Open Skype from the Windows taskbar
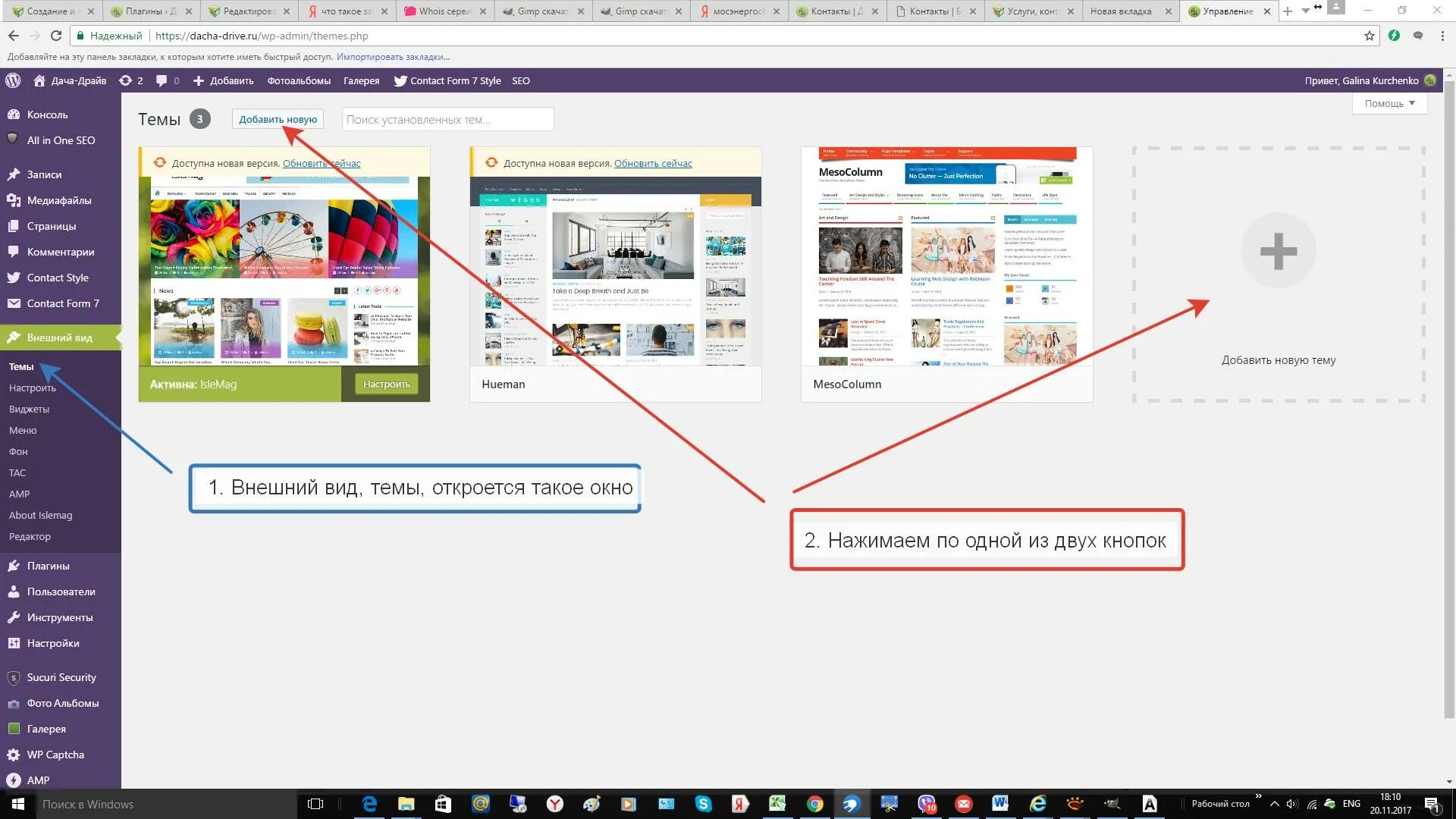This screenshot has height=819, width=1456. 703,804
